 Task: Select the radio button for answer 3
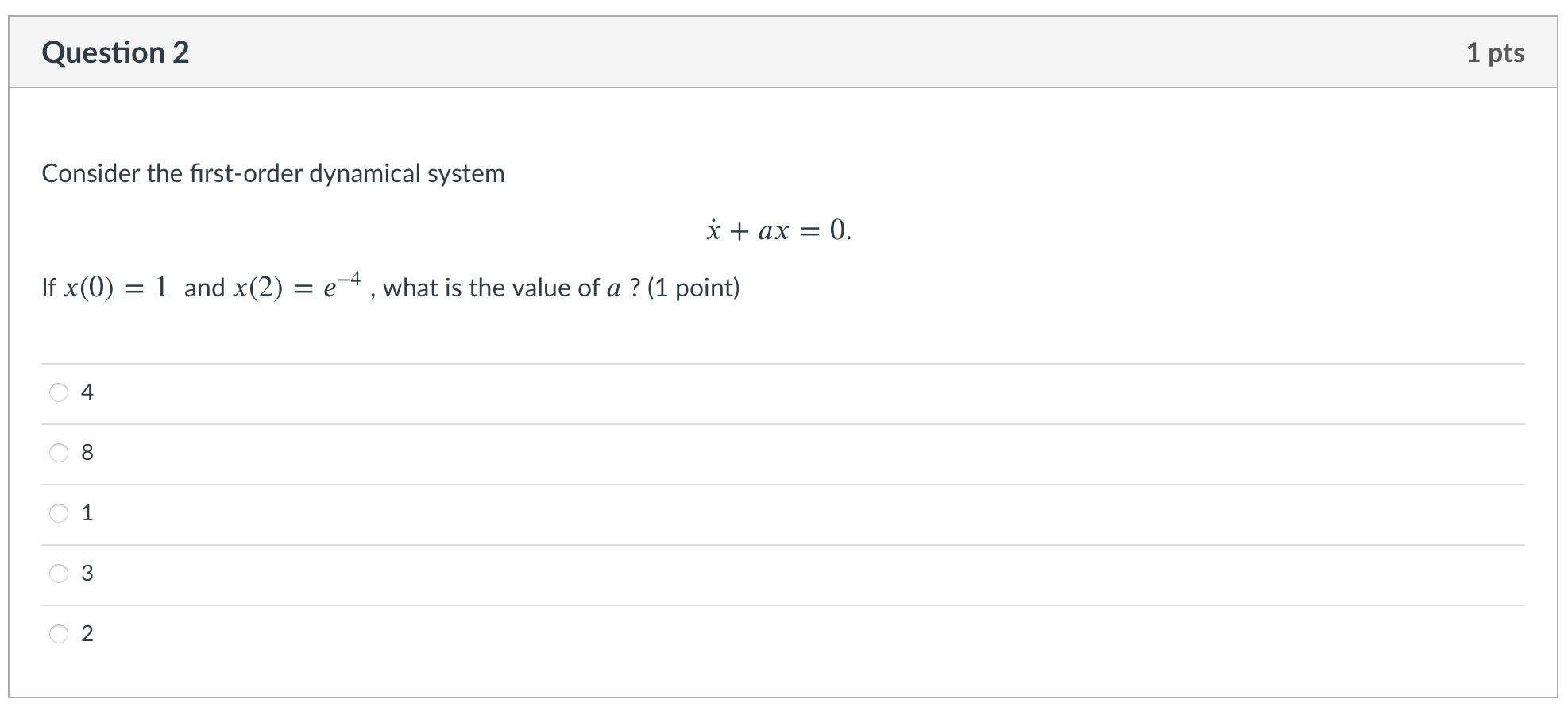59,573
